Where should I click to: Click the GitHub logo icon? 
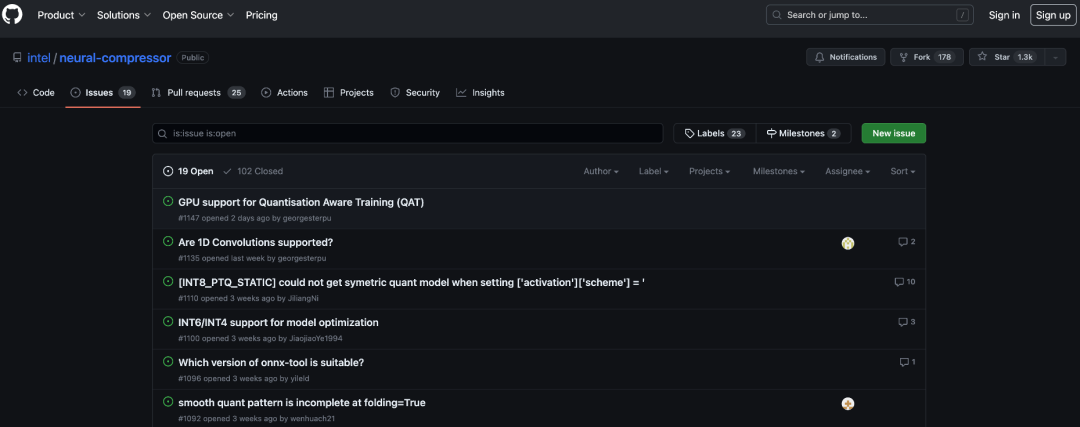click(x=12, y=14)
